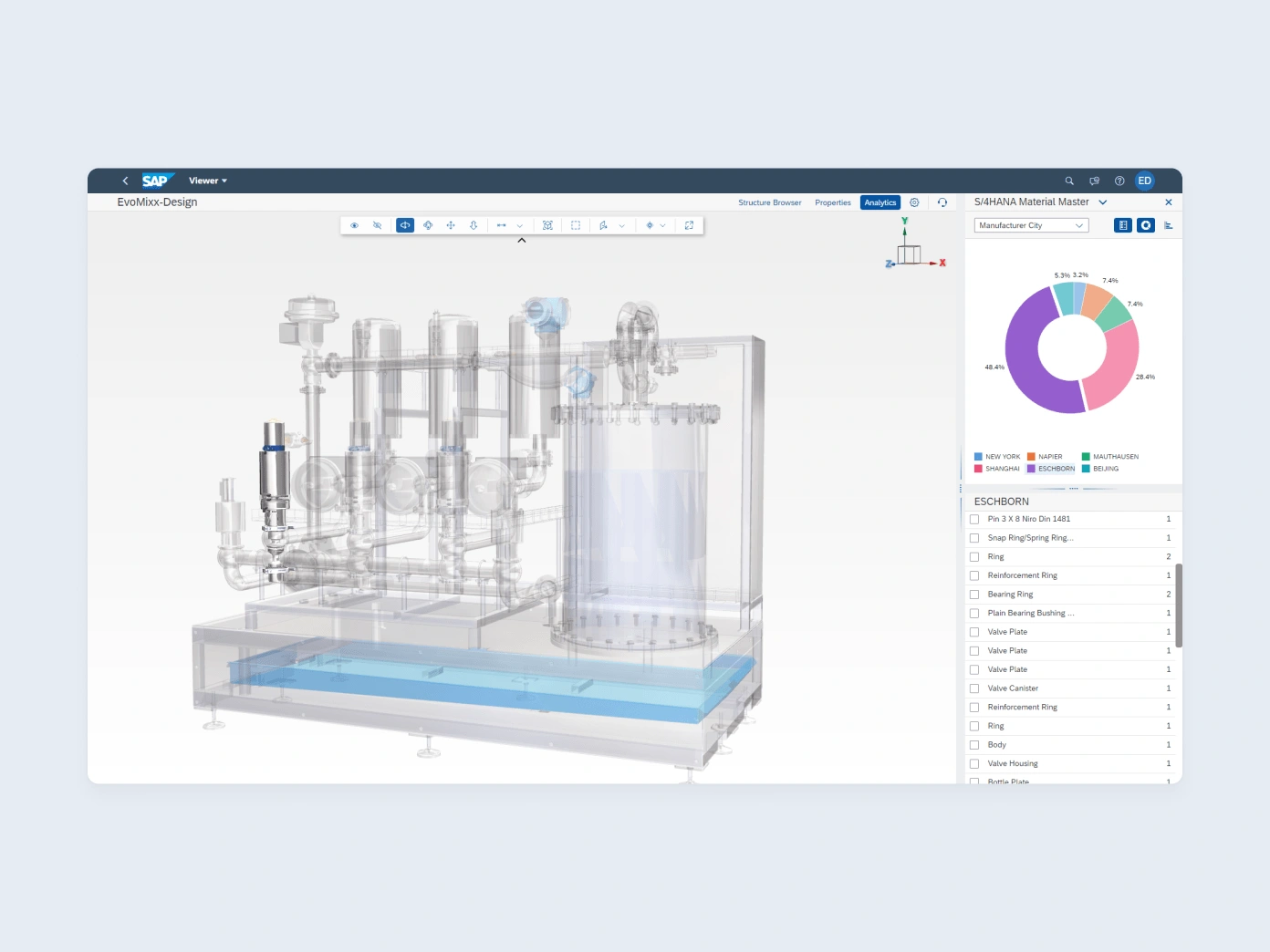Viewport: 1270px width, 952px height.
Task: Open the ED user avatar menu
Action: 1145,181
